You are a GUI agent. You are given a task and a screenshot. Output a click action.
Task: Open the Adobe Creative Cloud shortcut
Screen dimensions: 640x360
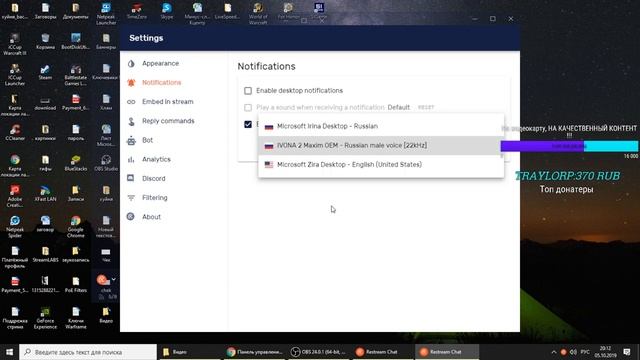click(x=15, y=196)
